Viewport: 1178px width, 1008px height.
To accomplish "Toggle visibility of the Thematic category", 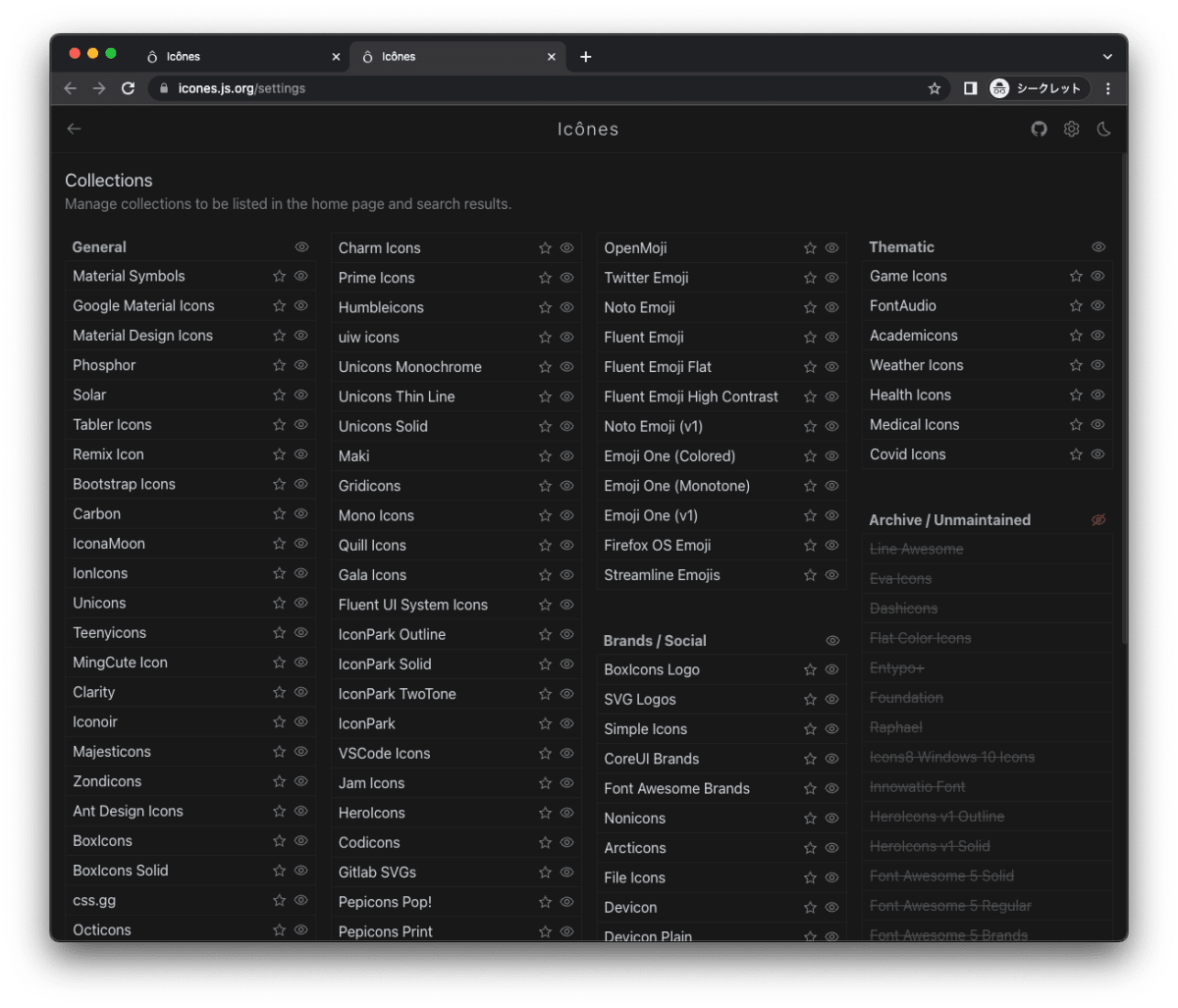I will [x=1098, y=247].
